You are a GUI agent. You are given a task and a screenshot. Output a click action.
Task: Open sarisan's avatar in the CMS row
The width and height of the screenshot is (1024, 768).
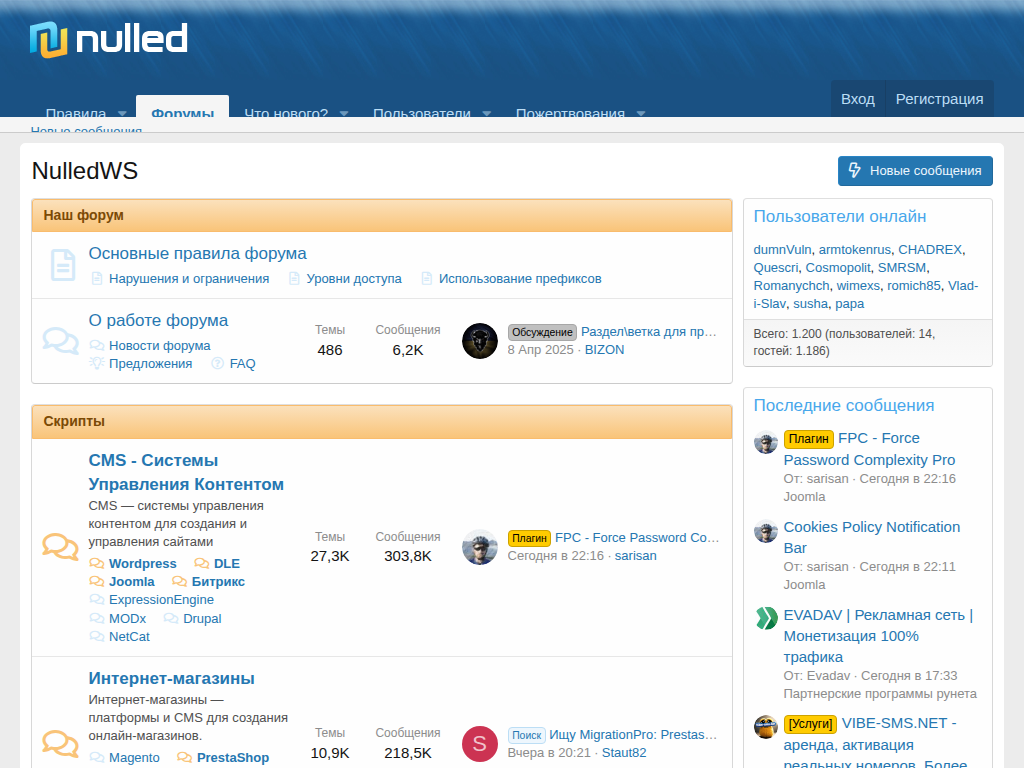coord(480,547)
